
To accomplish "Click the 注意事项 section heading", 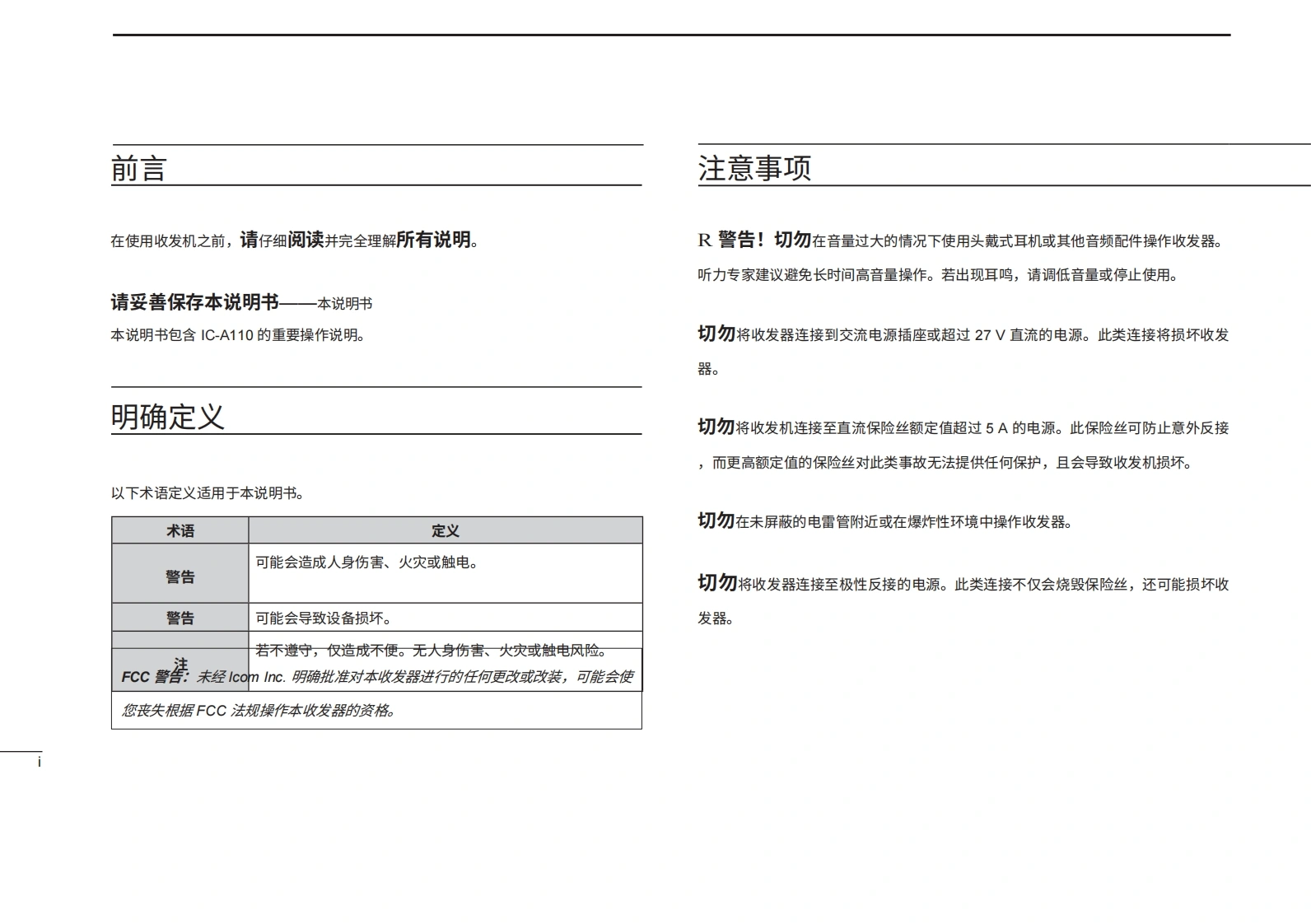I will [x=754, y=167].
